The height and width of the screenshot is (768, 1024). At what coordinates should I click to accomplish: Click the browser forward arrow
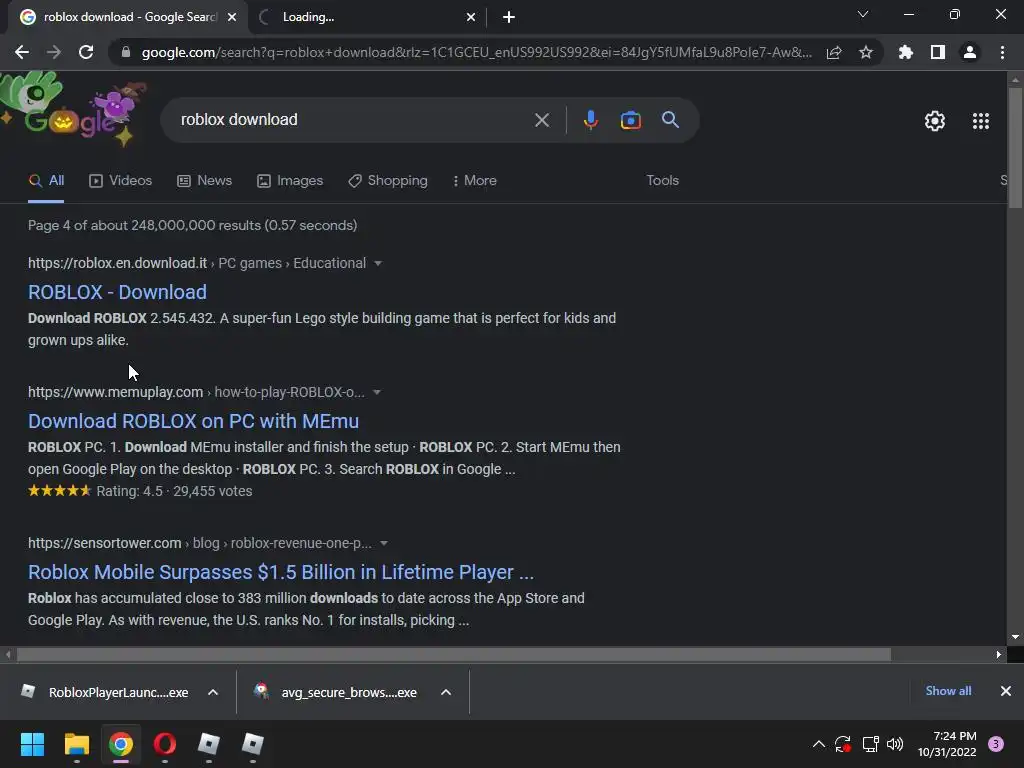(54, 52)
